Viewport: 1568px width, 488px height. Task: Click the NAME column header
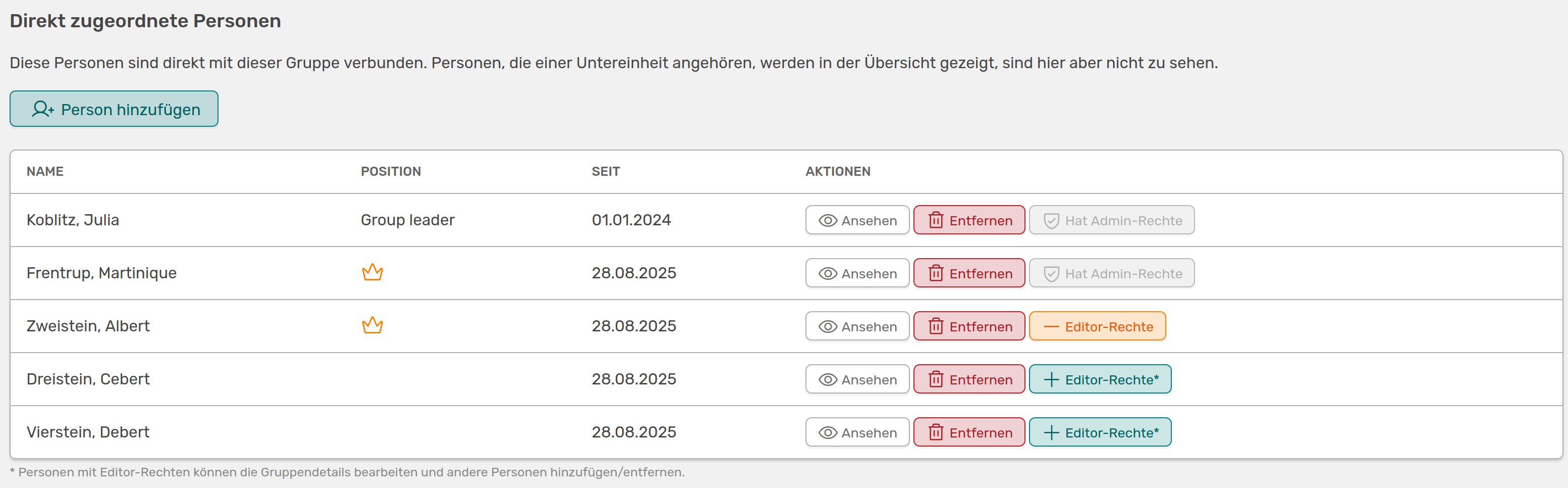[45, 172]
